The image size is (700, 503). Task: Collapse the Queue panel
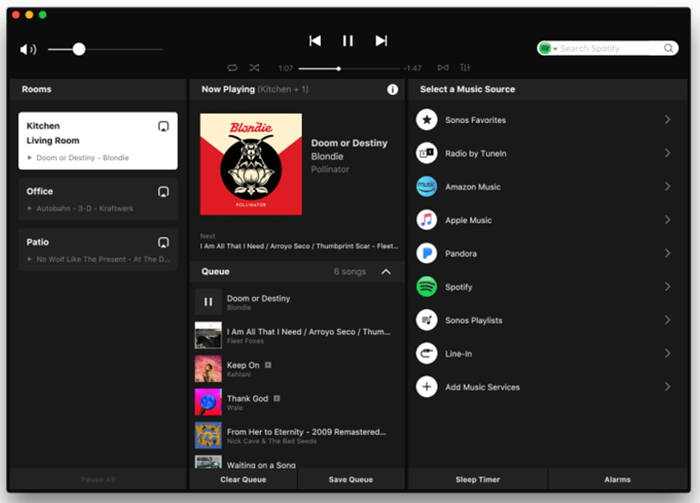click(x=386, y=272)
